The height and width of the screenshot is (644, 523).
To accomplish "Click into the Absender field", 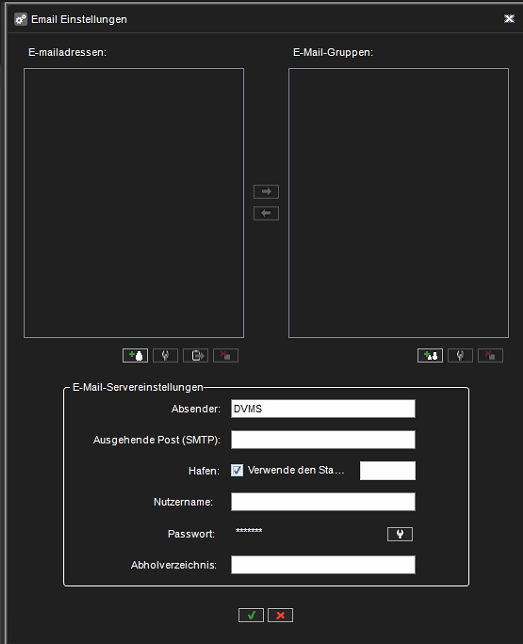I will pyautogui.click(x=323, y=409).
